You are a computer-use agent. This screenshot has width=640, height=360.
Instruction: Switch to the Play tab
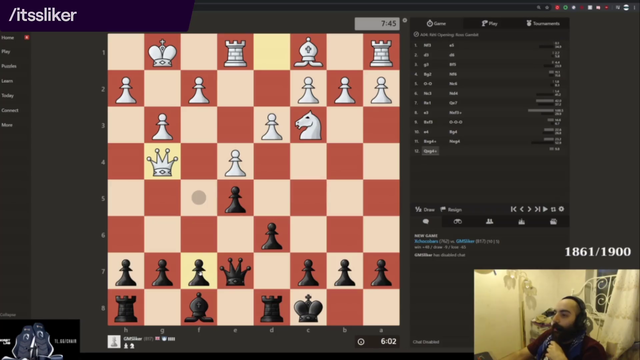[489, 23]
